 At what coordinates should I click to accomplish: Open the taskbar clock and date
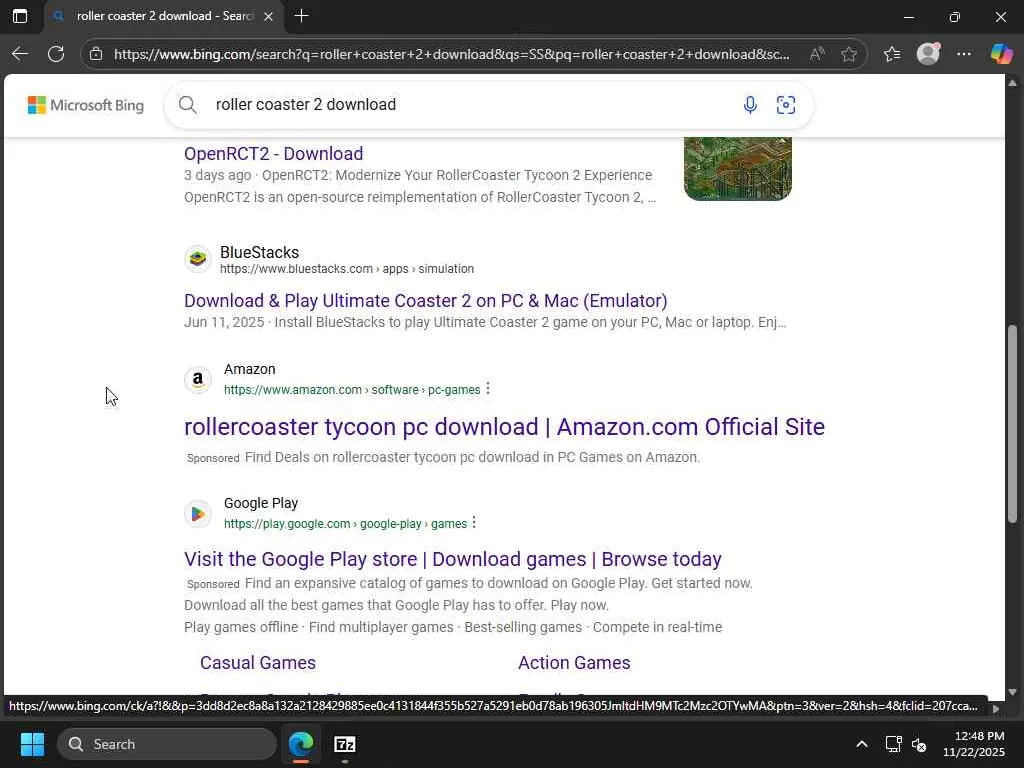(974, 744)
